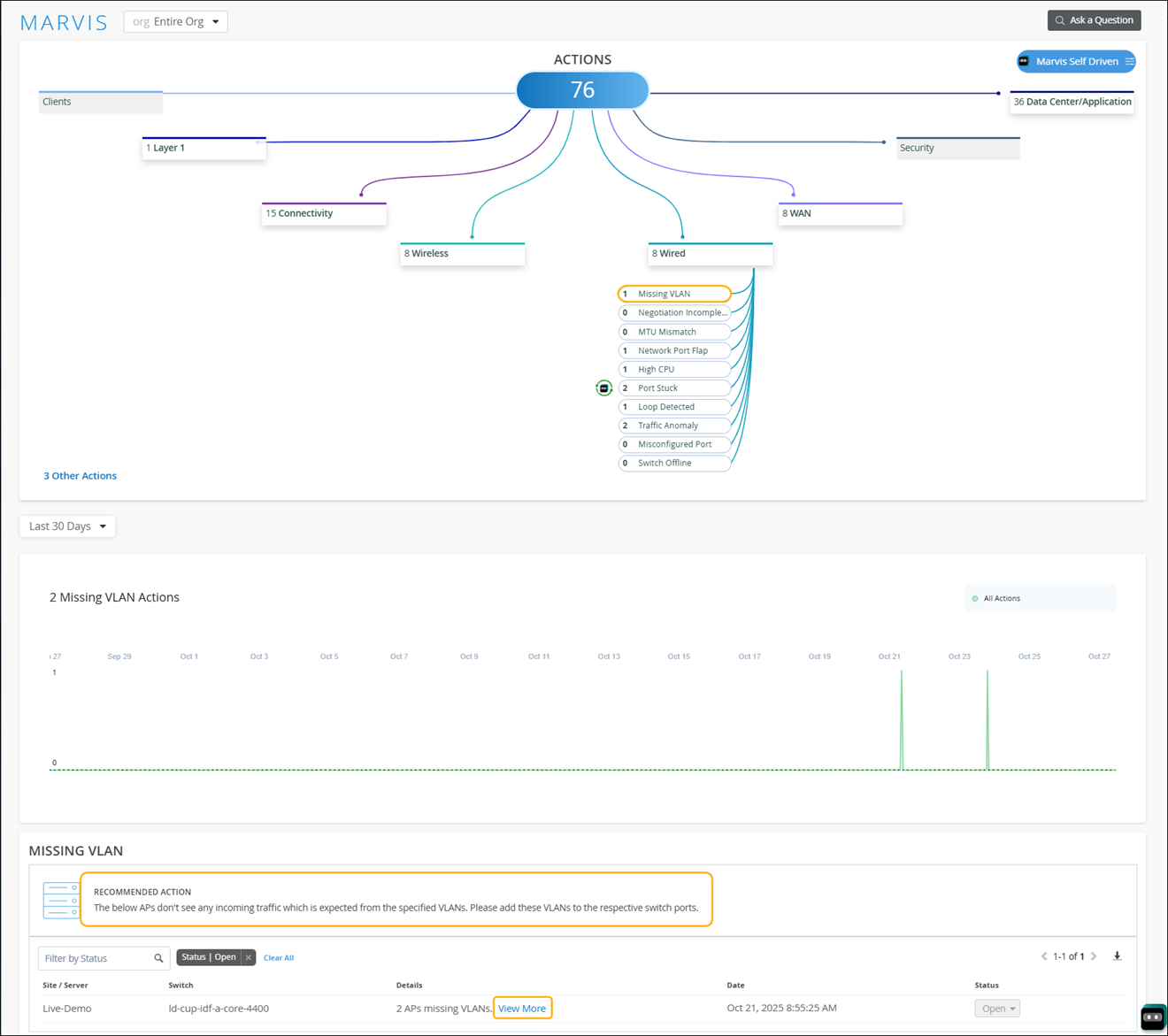Click the Clear All filters link
The height and width of the screenshot is (1036, 1168).
[x=279, y=958]
